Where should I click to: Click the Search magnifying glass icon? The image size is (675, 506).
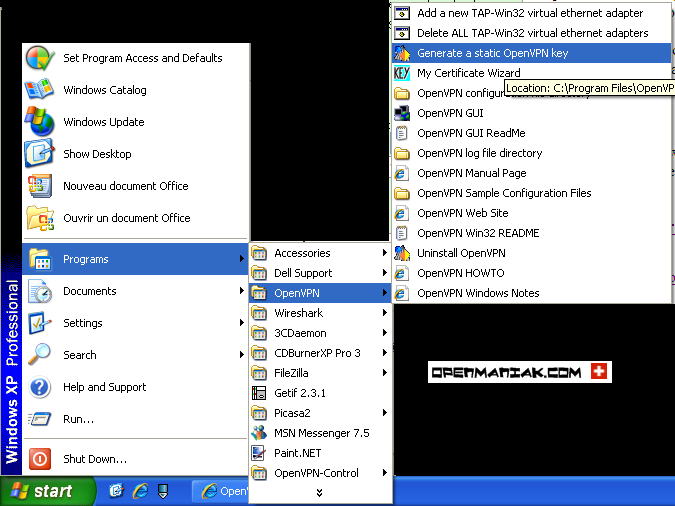click(x=39, y=354)
